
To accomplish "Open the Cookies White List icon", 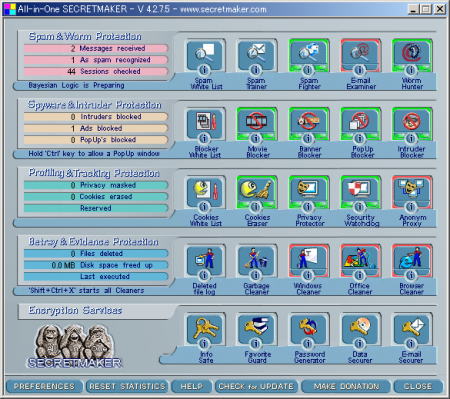I will (204, 191).
